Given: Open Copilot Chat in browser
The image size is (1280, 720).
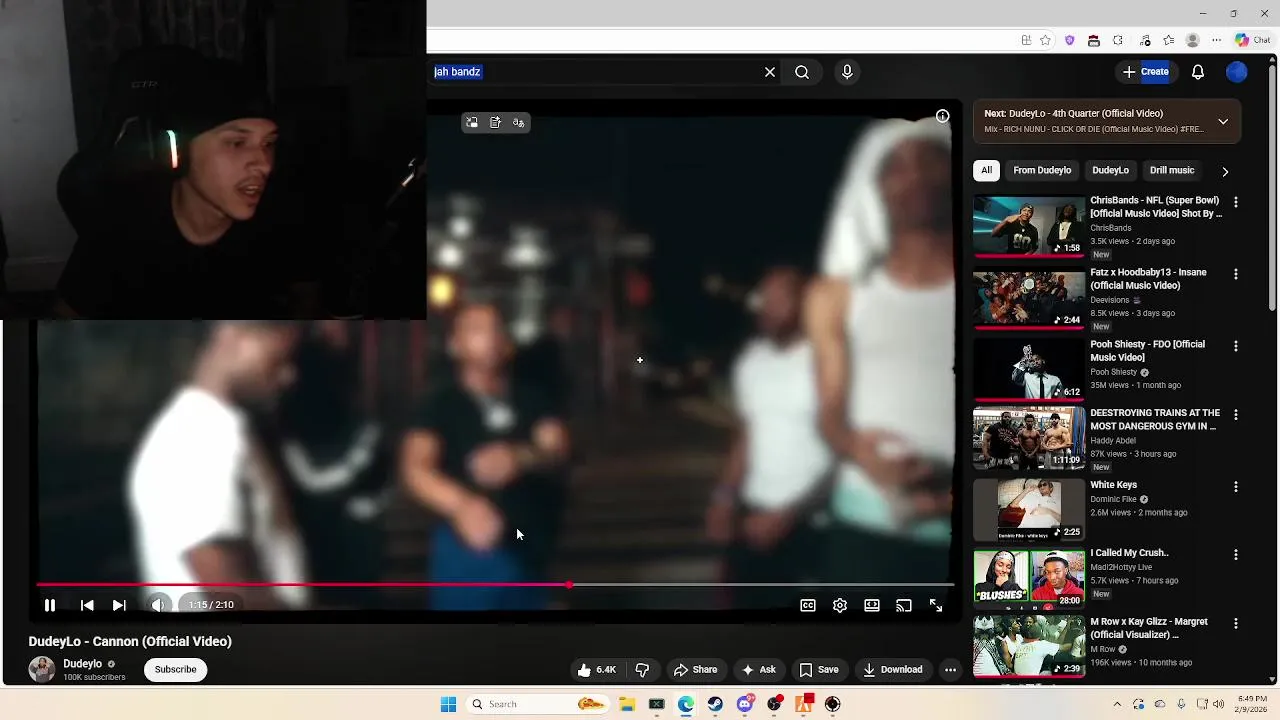Looking at the screenshot, I should 1252,40.
